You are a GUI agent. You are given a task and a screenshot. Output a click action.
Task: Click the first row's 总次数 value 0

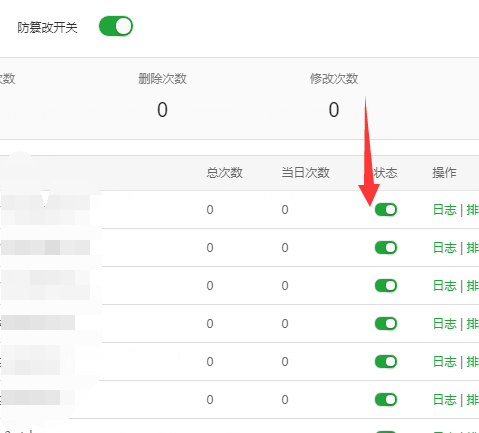[x=210, y=210]
